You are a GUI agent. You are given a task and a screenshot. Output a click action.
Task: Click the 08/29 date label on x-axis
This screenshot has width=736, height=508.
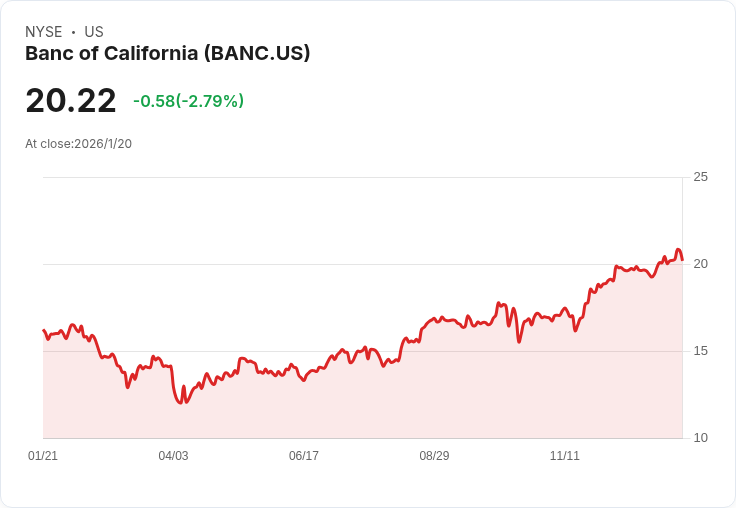434,455
